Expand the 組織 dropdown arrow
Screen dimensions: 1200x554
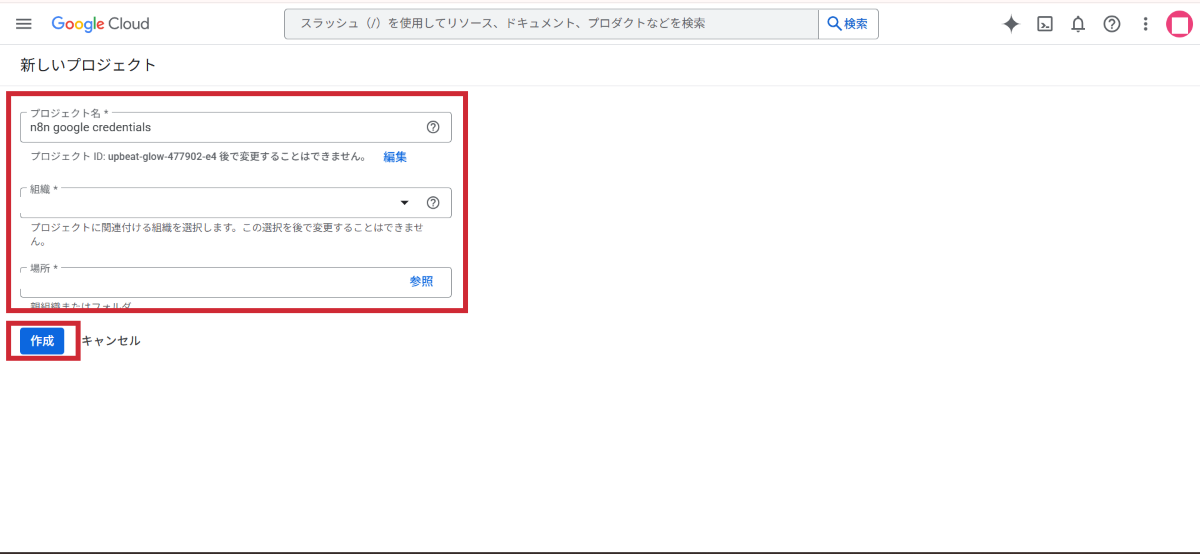405,203
